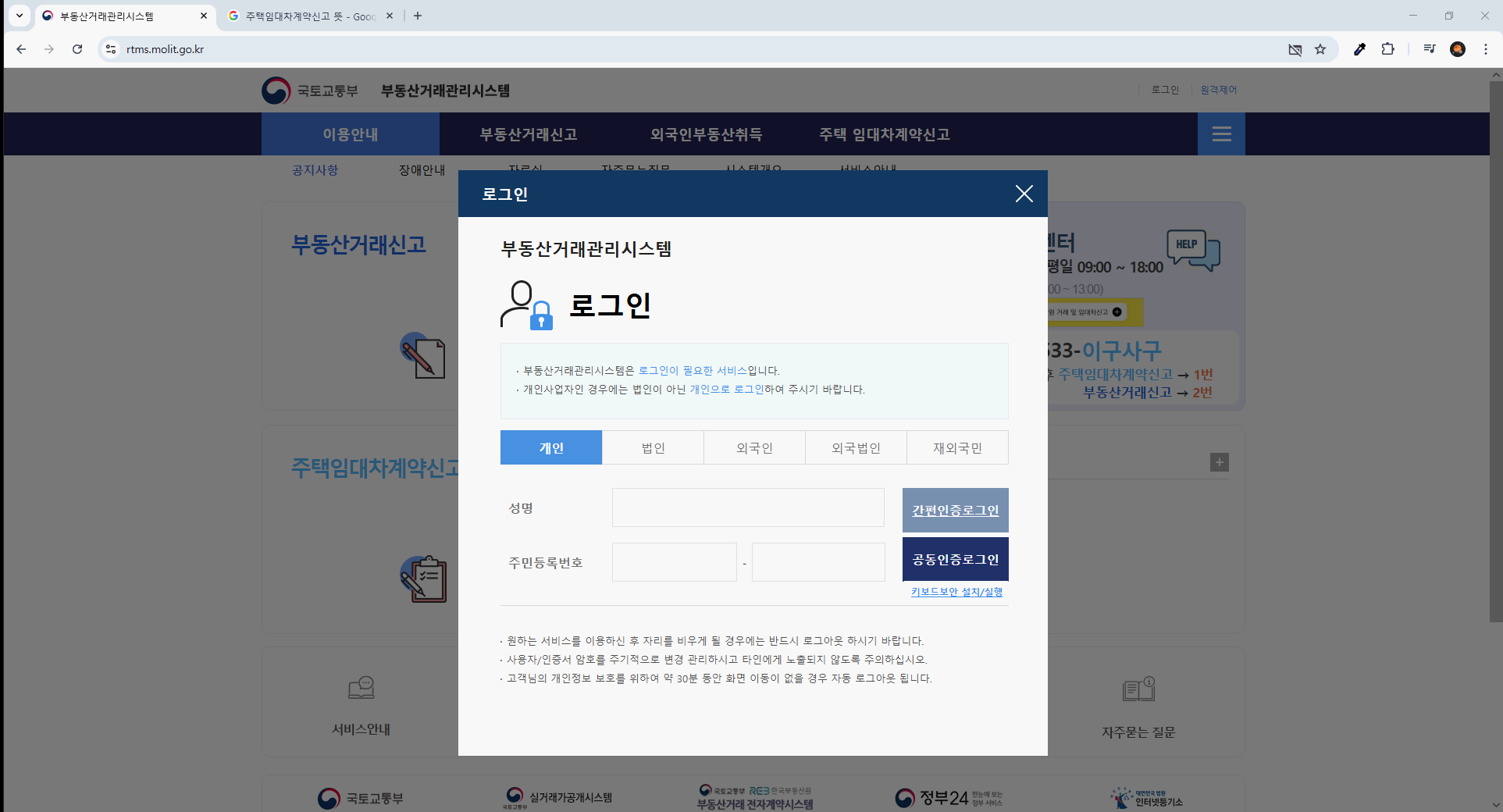The width and height of the screenshot is (1503, 812).
Task: Open the hamburger navigation menu
Action: coord(1220,134)
